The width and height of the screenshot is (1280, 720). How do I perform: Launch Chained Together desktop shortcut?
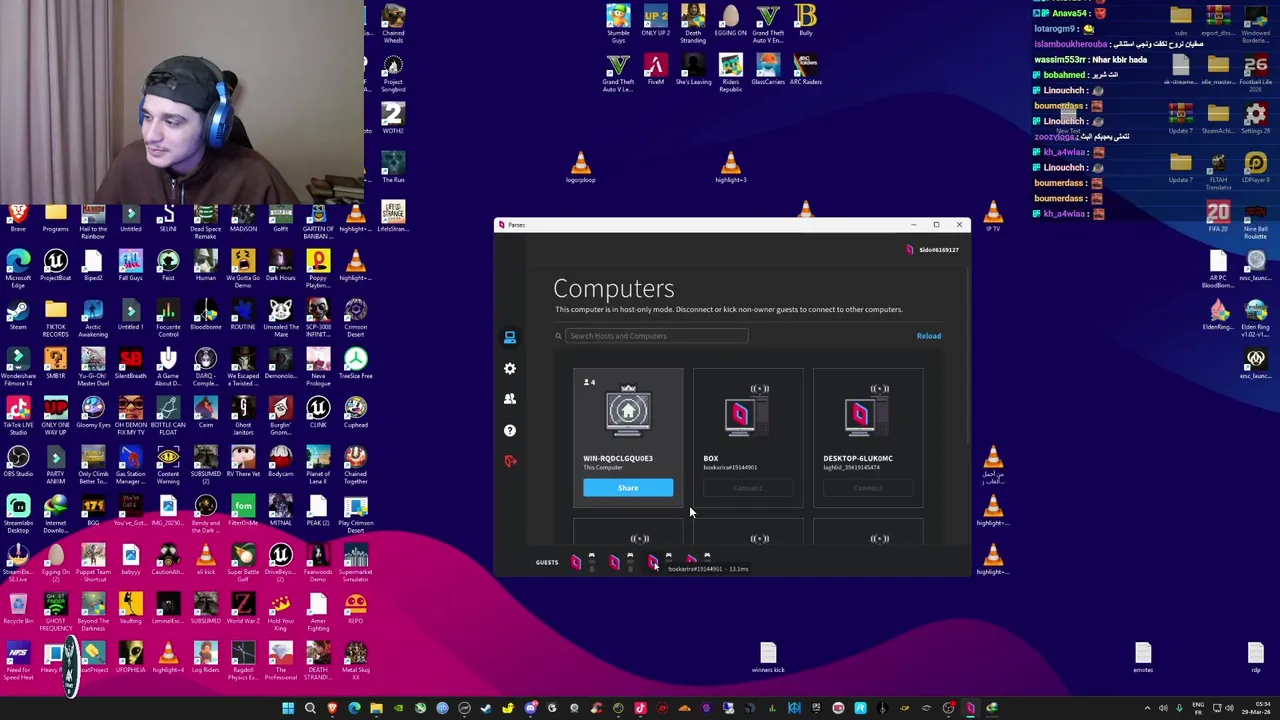[x=355, y=463]
